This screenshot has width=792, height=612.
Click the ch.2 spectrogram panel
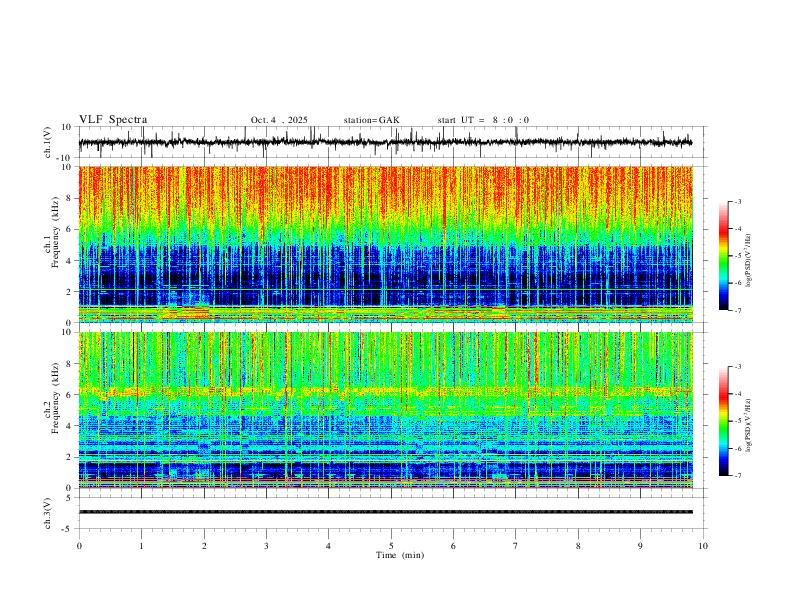click(385, 410)
